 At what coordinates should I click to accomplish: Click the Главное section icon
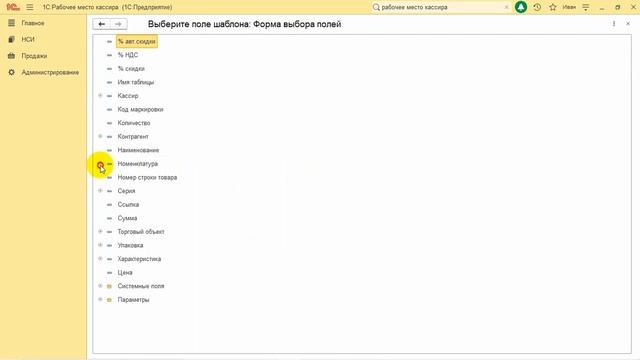pos(11,23)
